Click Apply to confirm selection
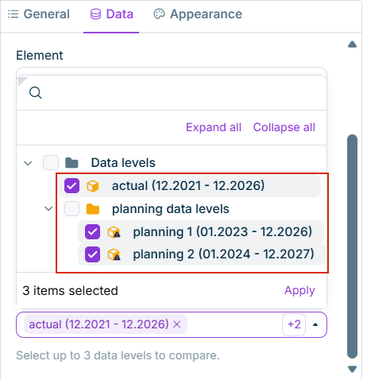367x380 pixels. tap(299, 290)
